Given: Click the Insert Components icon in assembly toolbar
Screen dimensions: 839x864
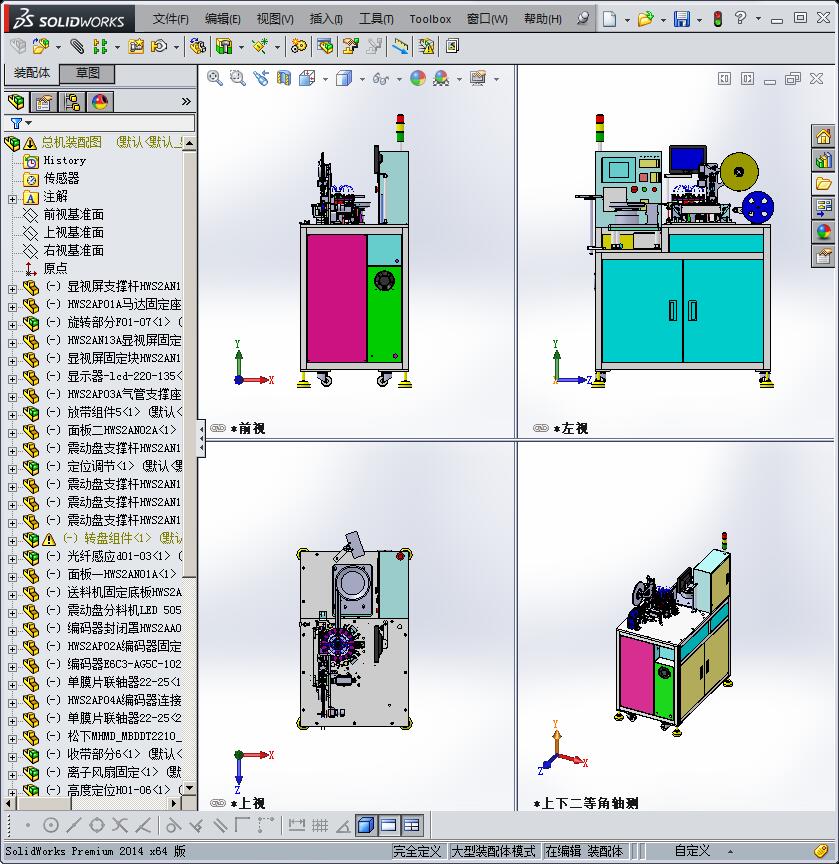Looking at the screenshot, I should (x=40, y=46).
